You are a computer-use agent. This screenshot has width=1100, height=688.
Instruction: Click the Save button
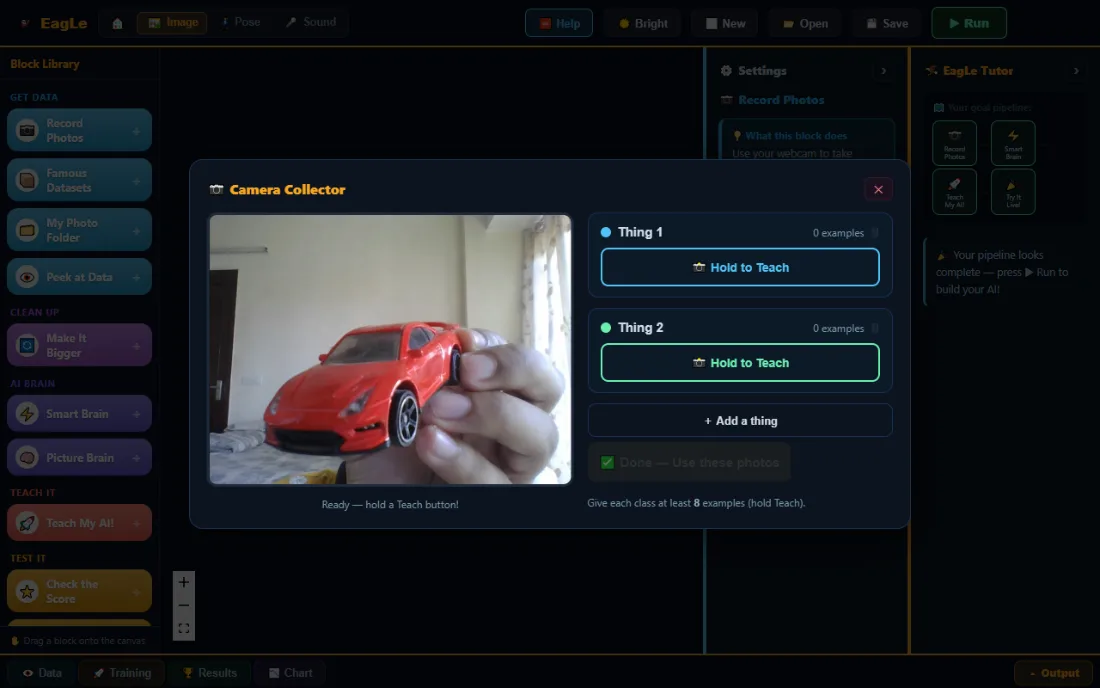(x=887, y=23)
